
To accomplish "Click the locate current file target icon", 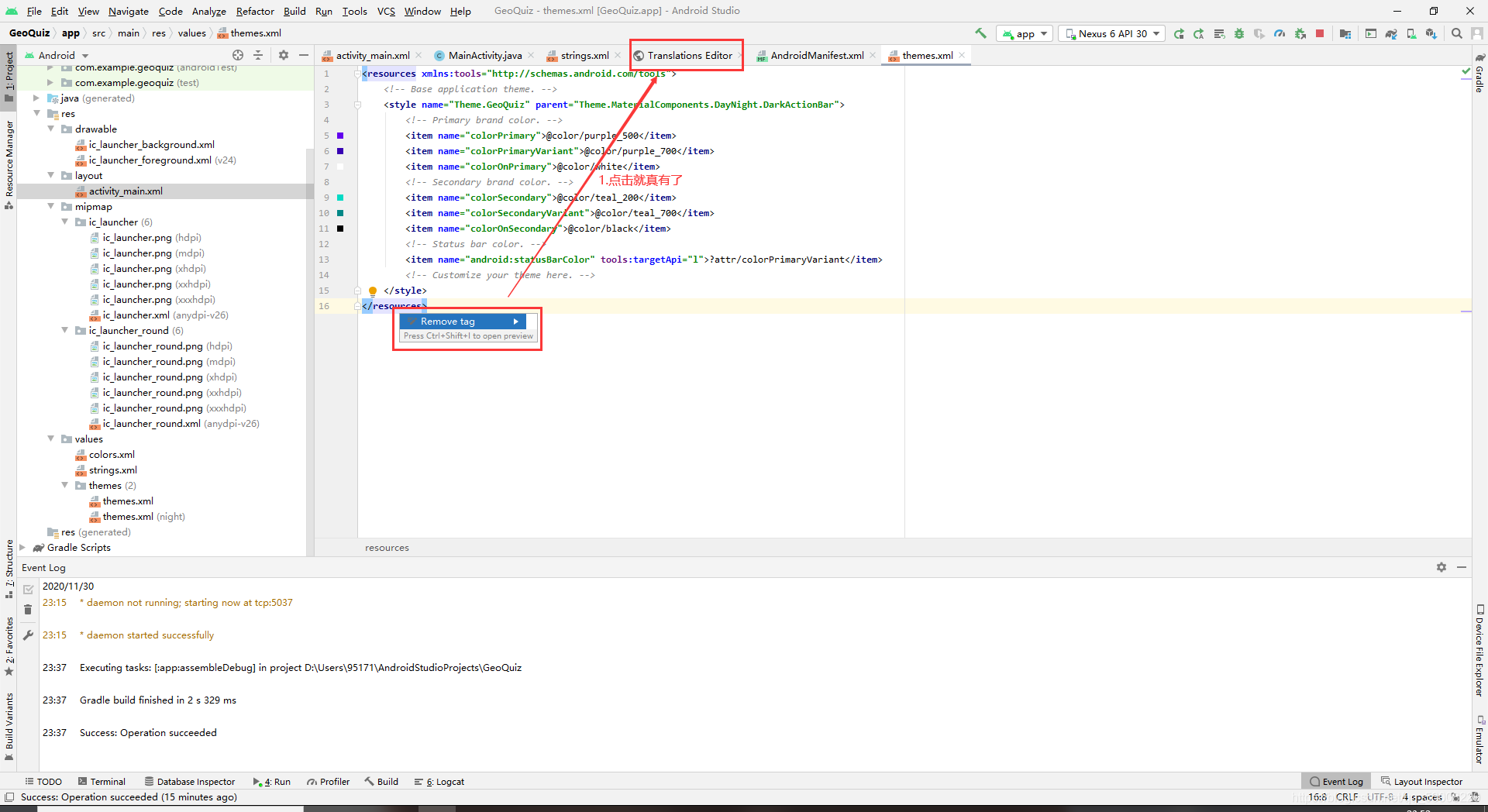I will click(238, 55).
